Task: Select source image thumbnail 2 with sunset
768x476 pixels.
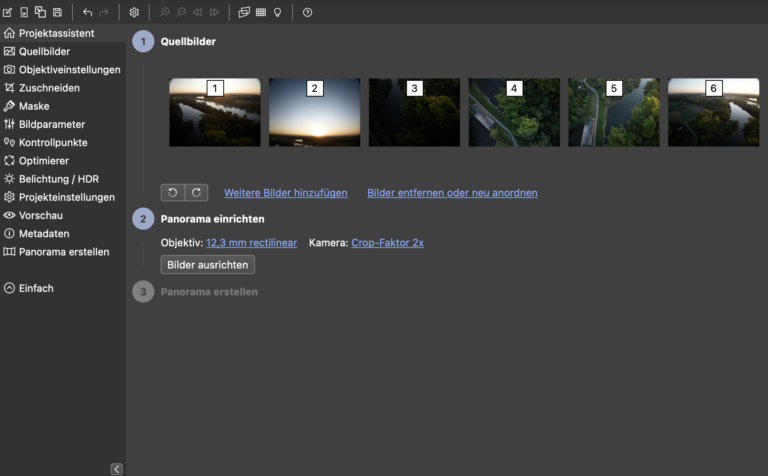Action: click(314, 112)
